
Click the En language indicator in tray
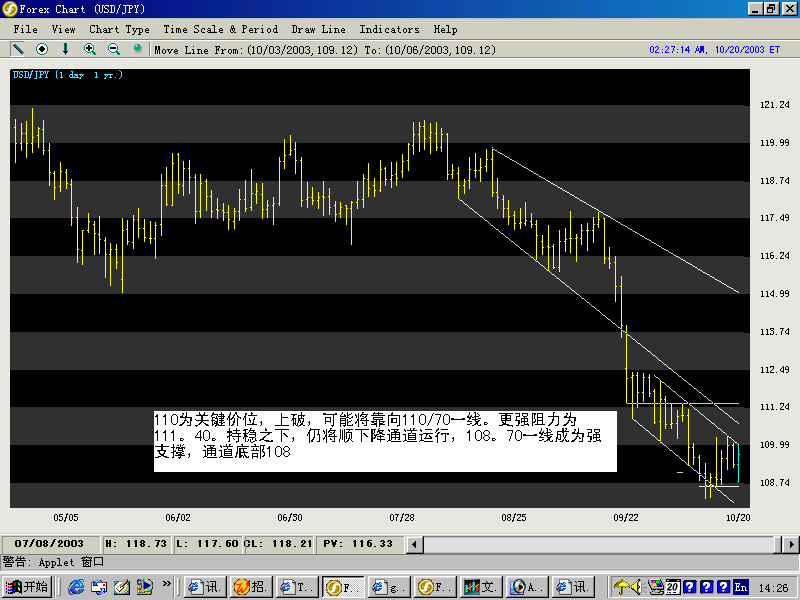(x=740, y=587)
